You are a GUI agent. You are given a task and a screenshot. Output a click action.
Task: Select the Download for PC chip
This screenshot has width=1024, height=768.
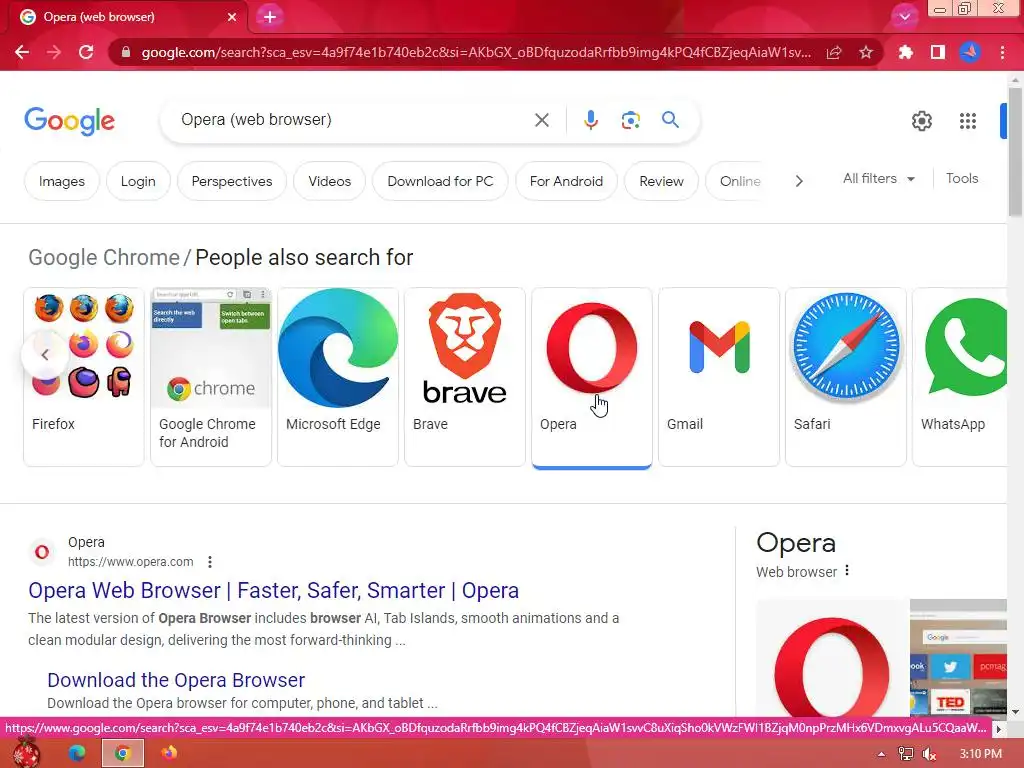440,182
